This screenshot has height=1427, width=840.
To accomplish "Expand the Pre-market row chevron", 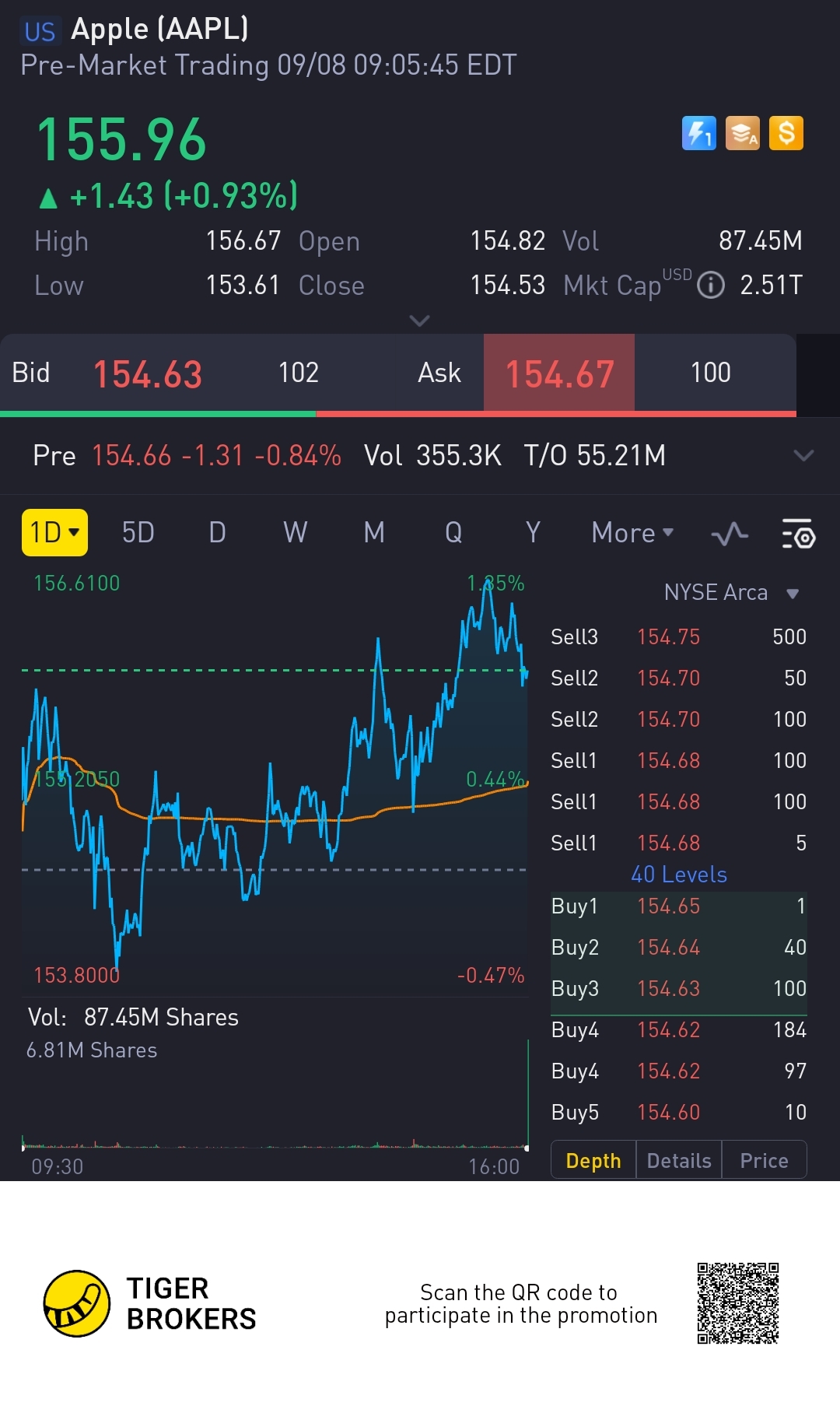I will (x=803, y=455).
